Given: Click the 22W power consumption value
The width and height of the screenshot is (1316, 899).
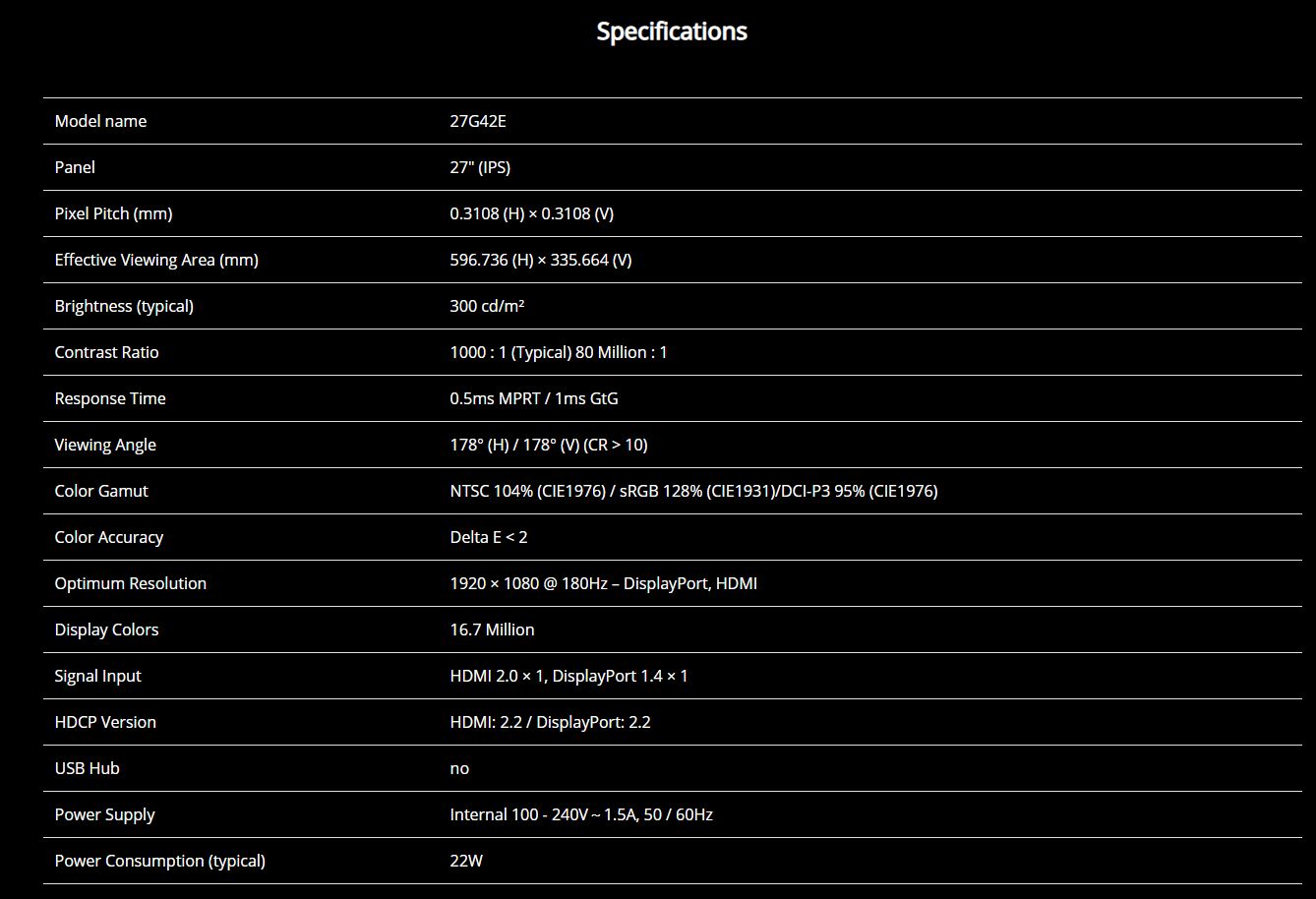Looking at the screenshot, I should click(466, 861).
